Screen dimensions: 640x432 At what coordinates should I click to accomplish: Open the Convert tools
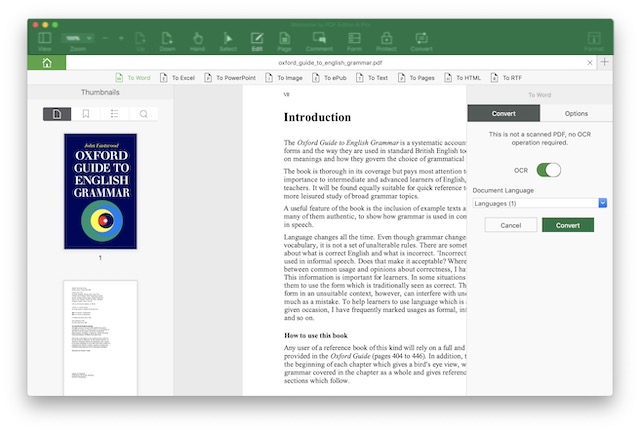tap(421, 41)
